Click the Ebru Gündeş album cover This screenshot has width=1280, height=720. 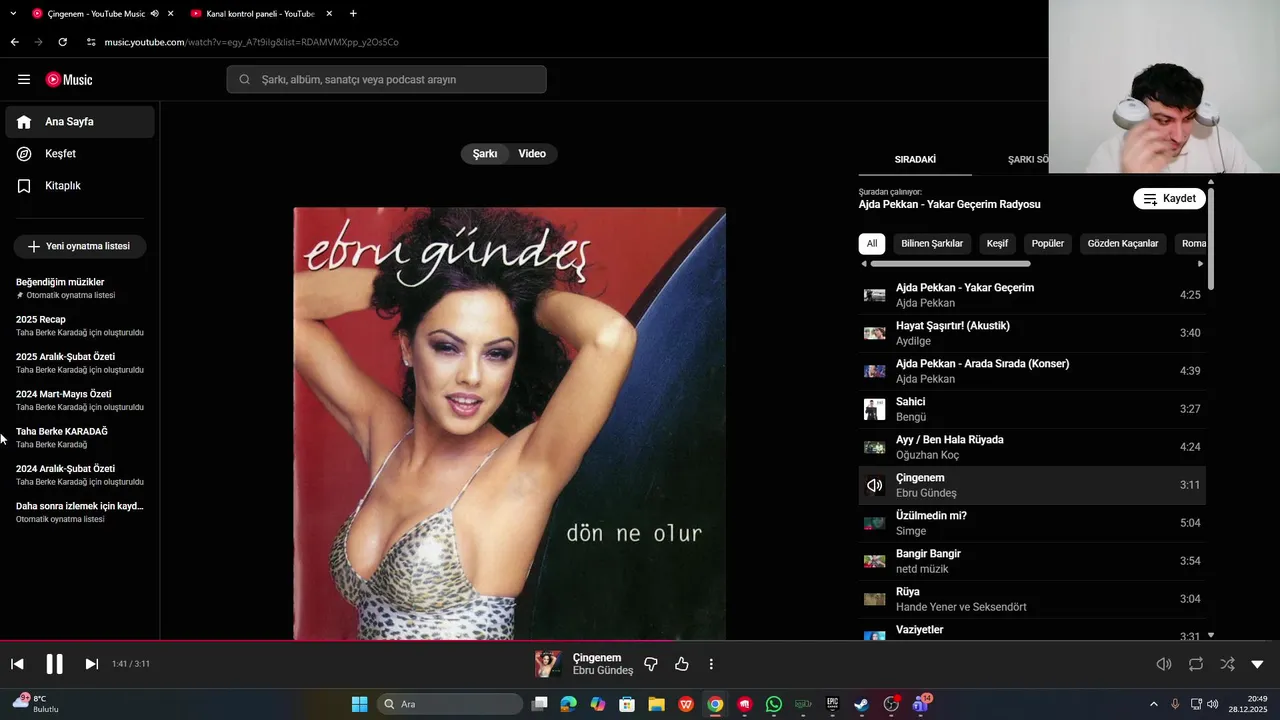510,423
